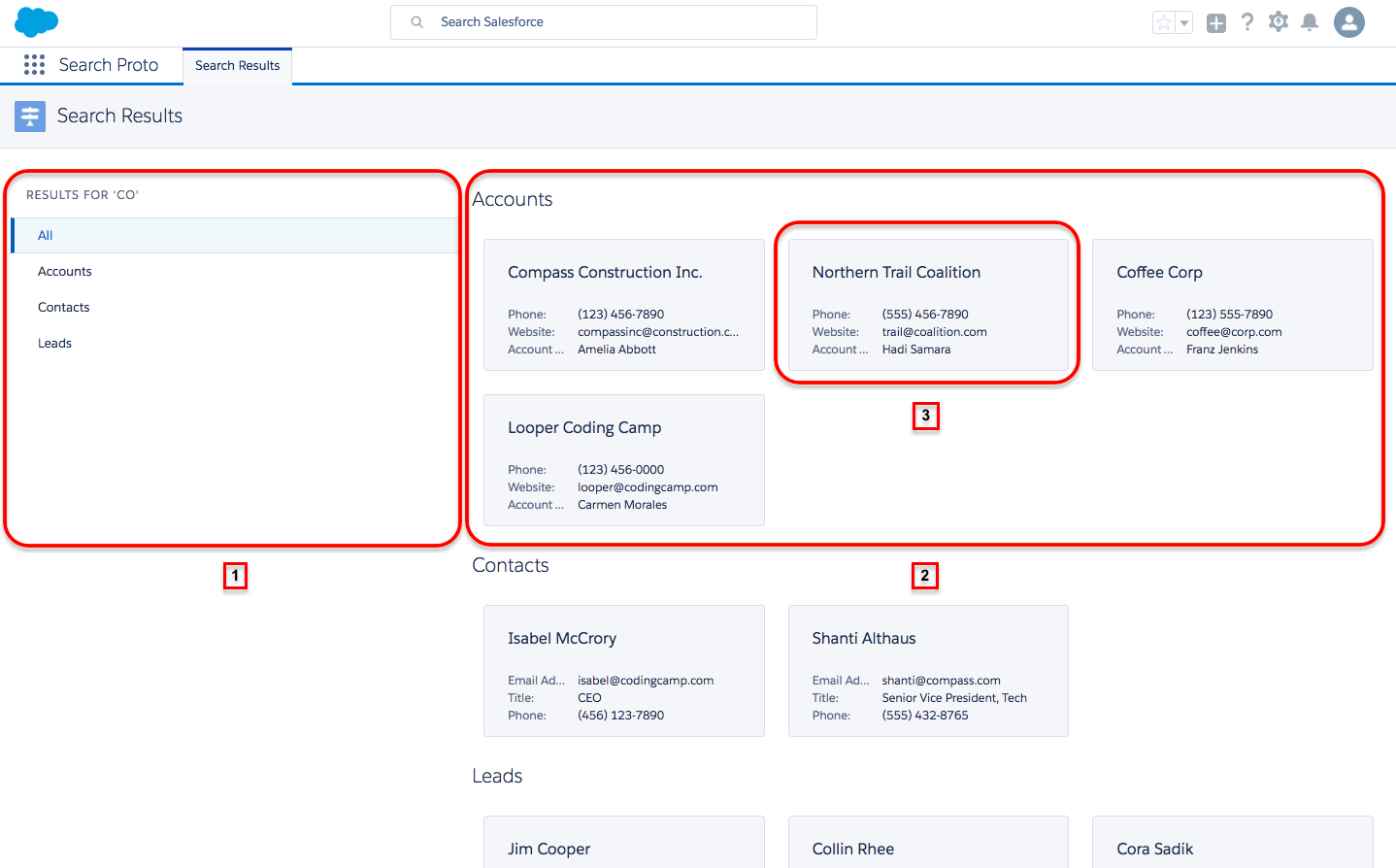Screen dimensions: 1396x868
Task: Click title Senior Vice President, Tech
Action: [954, 698]
